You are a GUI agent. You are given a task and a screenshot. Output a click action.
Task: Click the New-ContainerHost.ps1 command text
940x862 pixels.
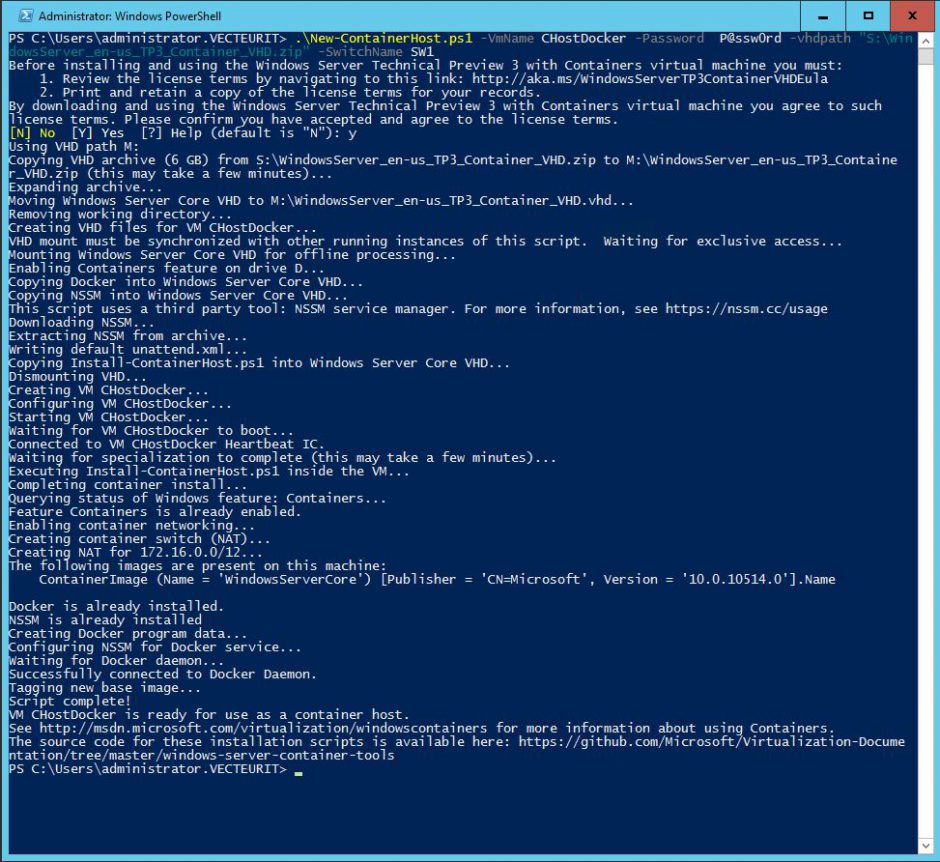tap(384, 38)
